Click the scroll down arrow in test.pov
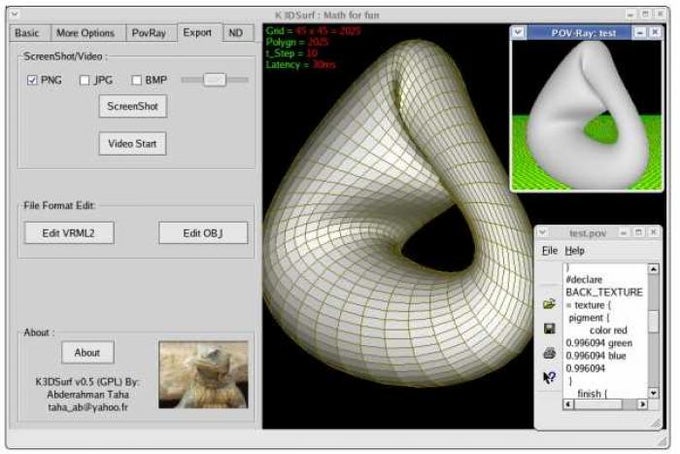 pos(654,393)
